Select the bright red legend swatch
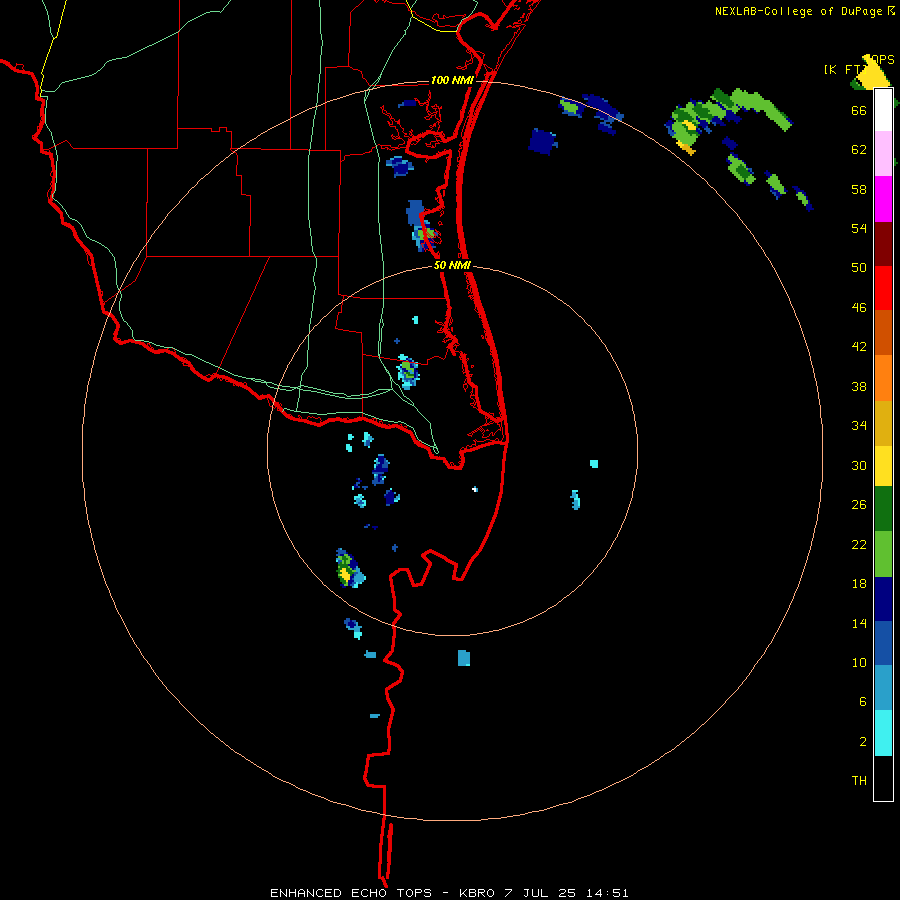900x900 pixels. 883,288
